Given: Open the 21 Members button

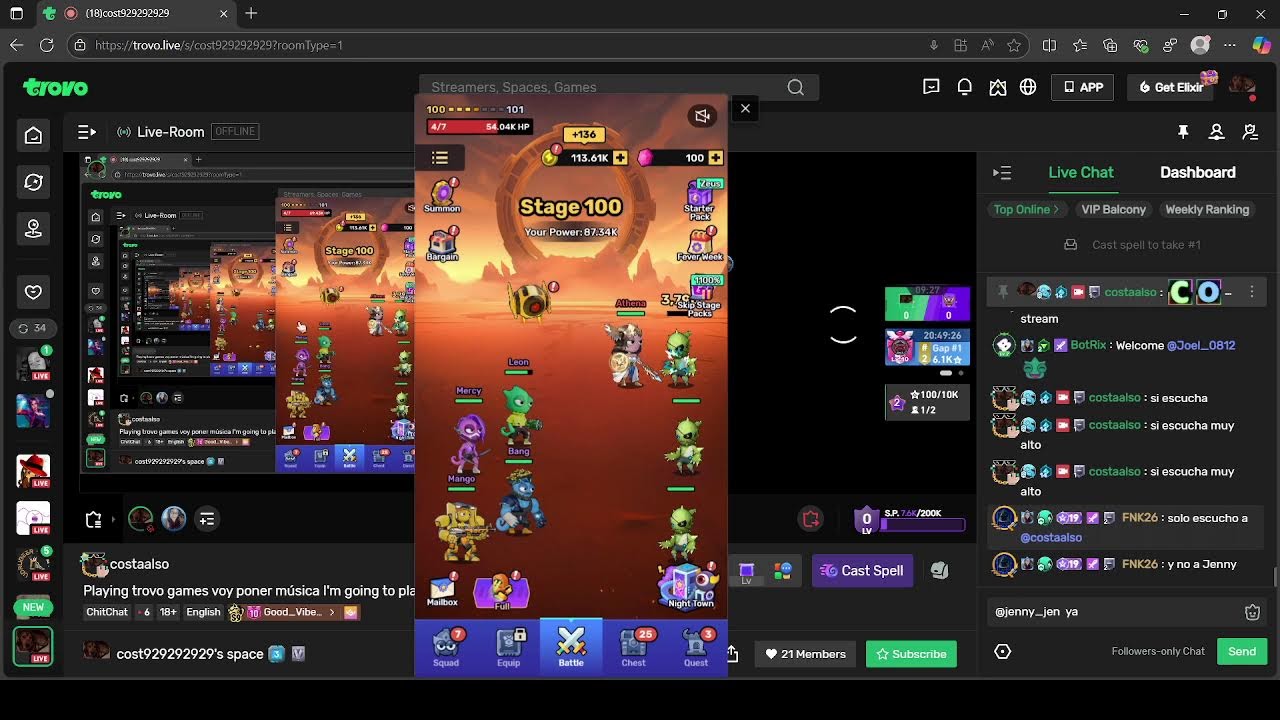Looking at the screenshot, I should 805,654.
